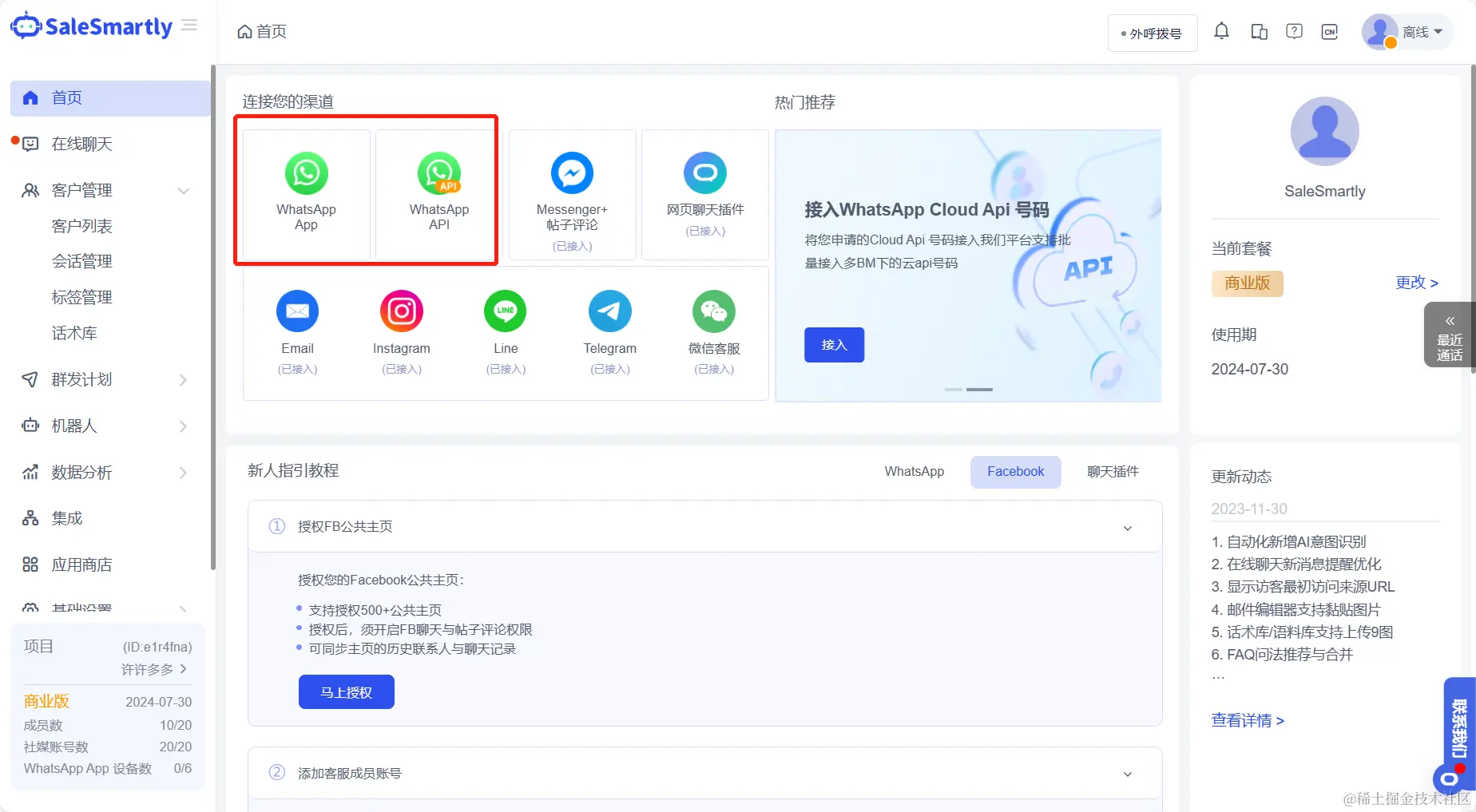Viewport: 1476px width, 812px height.
Task: Click 马上授权 button
Action: pyautogui.click(x=347, y=692)
